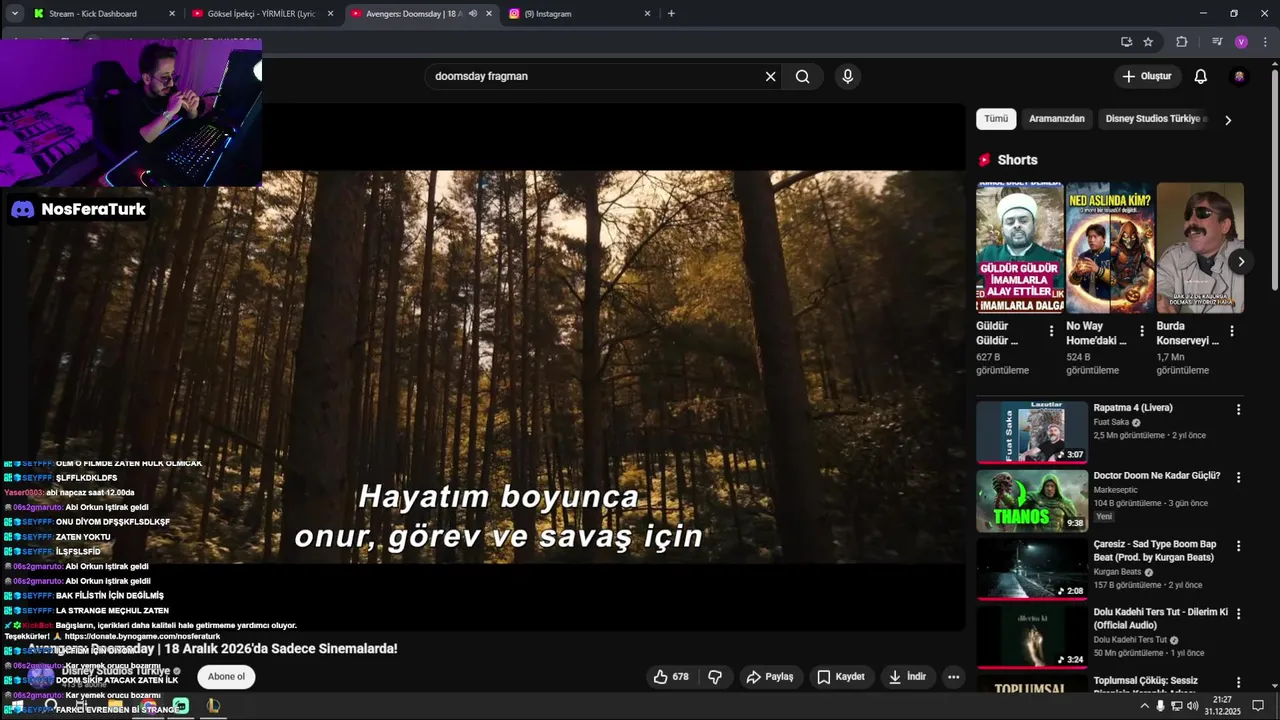Open the Discord NosFeraTurk overlay badge
The image size is (1280, 720).
pyautogui.click(x=79, y=210)
